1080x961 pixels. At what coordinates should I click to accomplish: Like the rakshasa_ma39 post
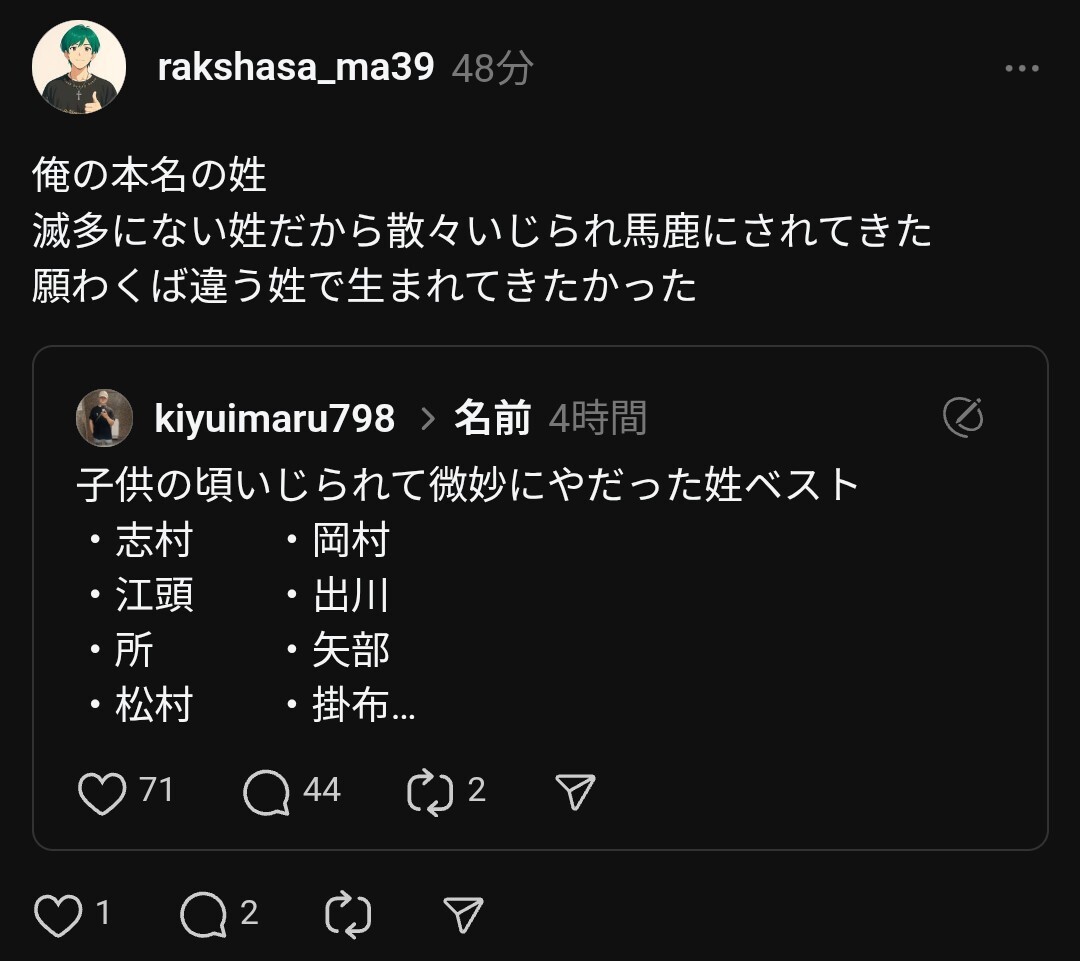pyautogui.click(x=57, y=914)
